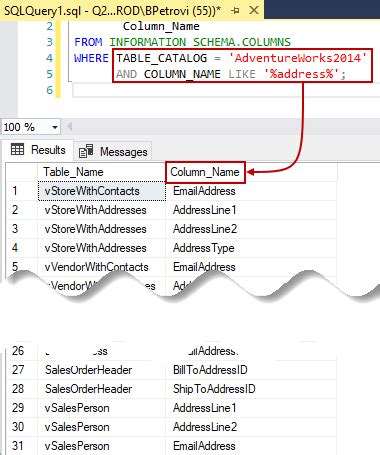Click the FROM keyword on line 3
Screen dimensions: 380x455
pyautogui.click(x=88, y=42)
